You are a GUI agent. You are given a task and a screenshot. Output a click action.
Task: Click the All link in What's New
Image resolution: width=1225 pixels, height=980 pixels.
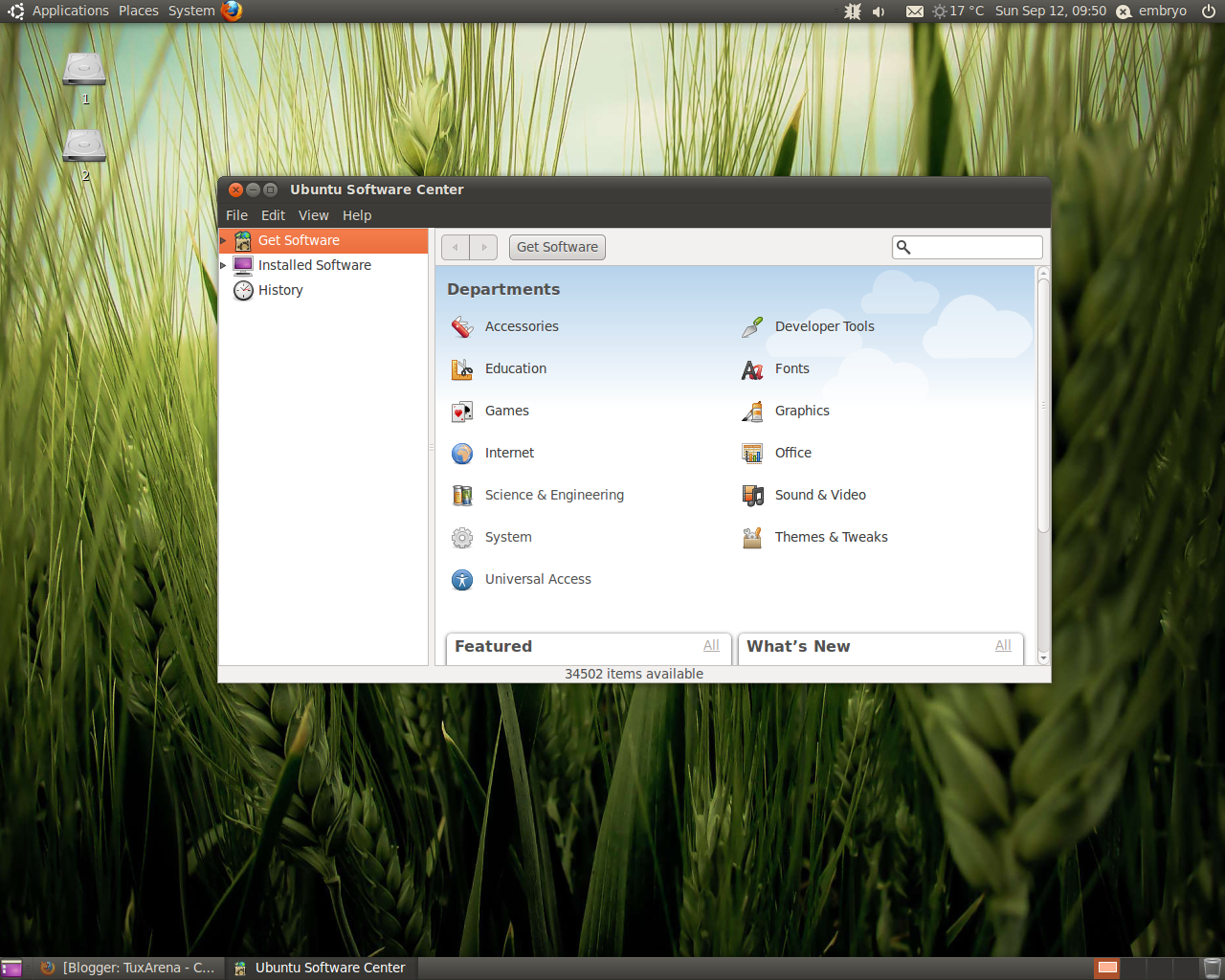(1003, 646)
